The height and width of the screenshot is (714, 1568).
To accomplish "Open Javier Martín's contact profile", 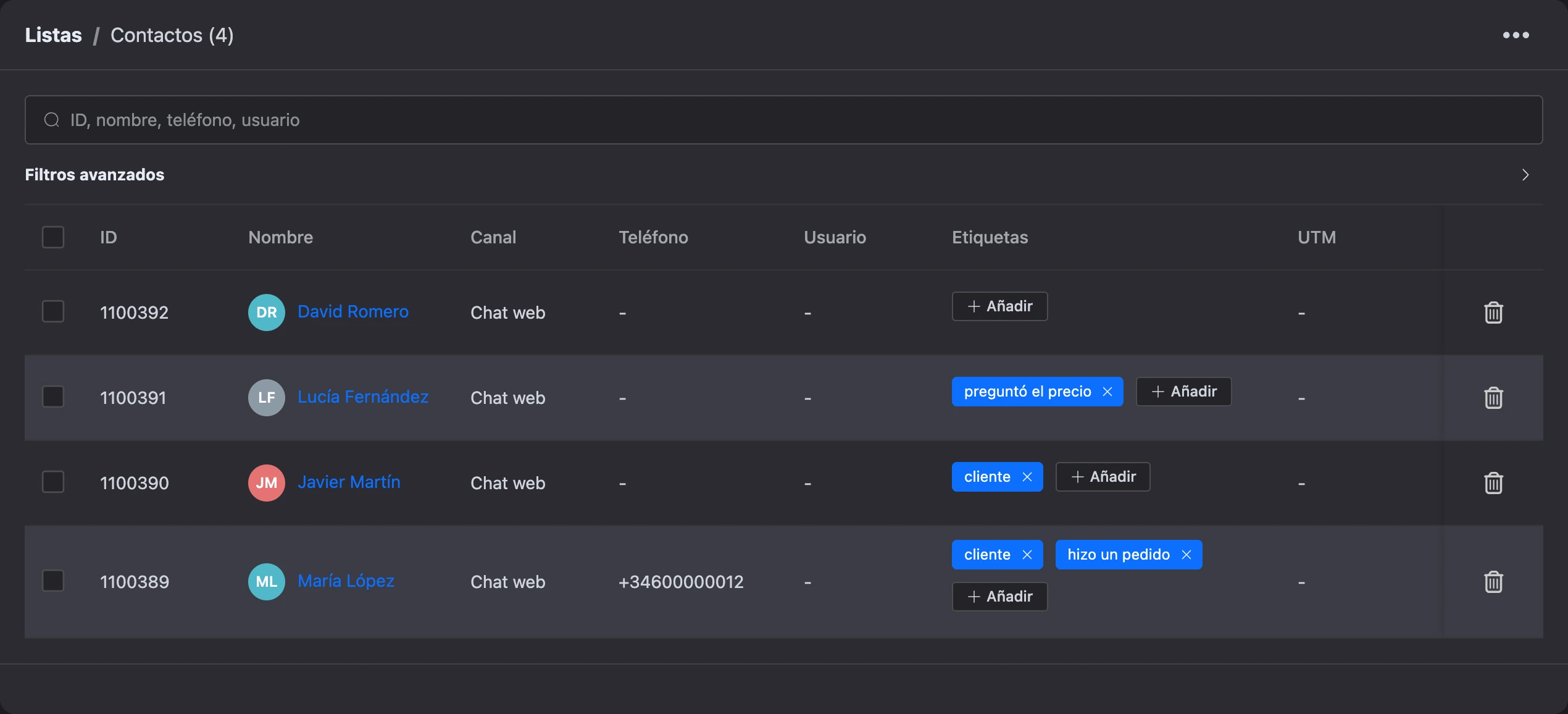I will click(x=349, y=482).
